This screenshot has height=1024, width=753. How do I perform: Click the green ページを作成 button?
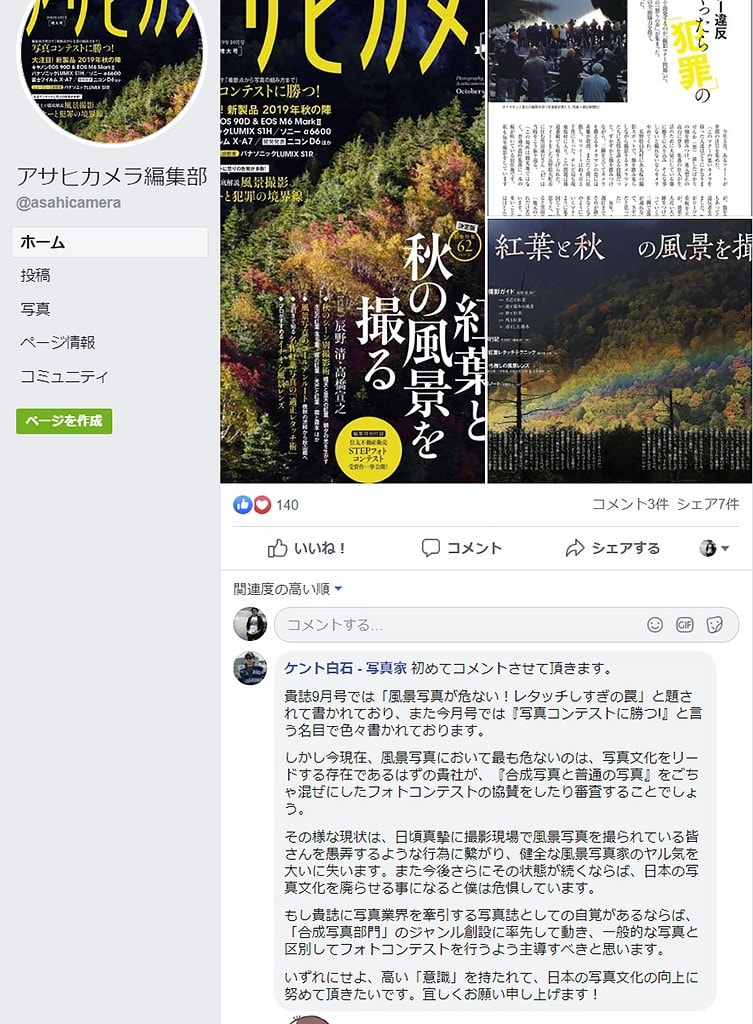pyautogui.click(x=64, y=421)
